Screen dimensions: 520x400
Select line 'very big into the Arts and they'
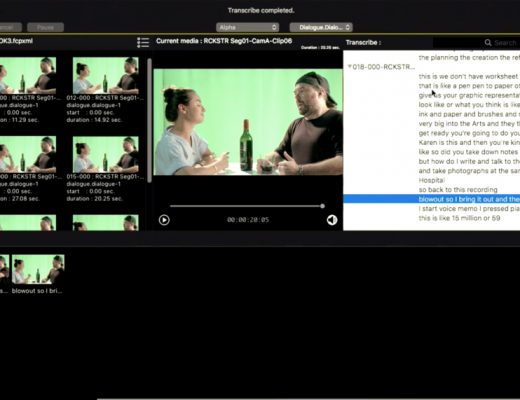tap(469, 124)
